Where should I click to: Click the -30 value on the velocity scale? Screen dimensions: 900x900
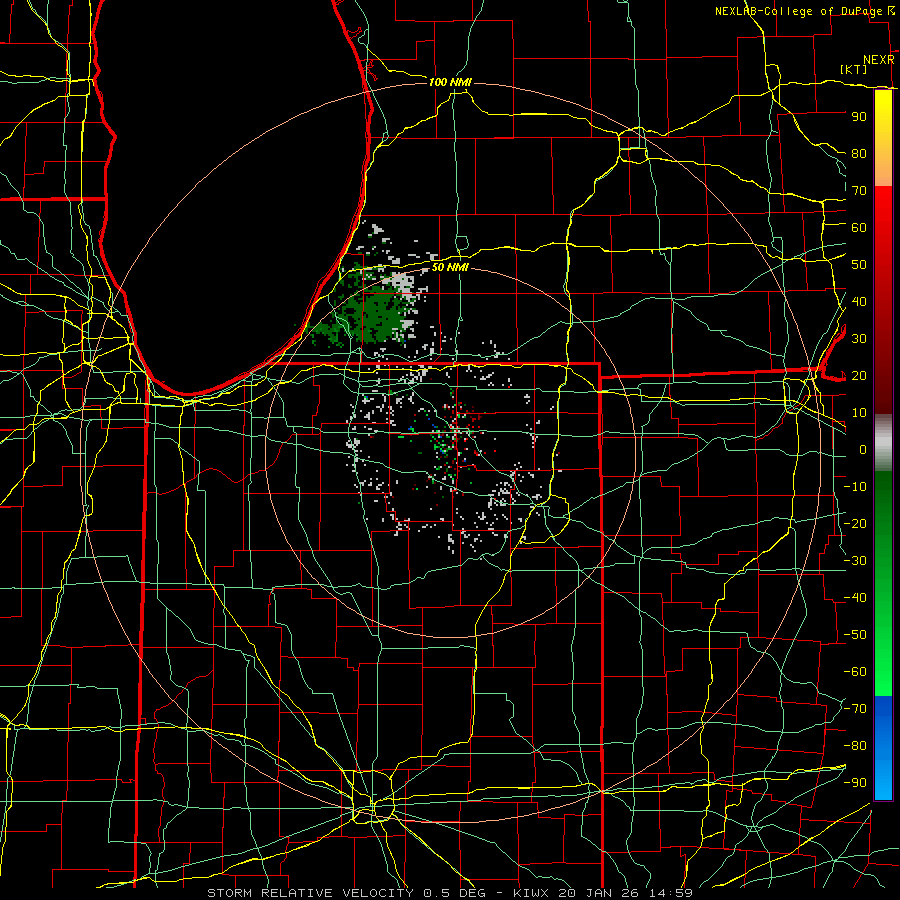855,561
